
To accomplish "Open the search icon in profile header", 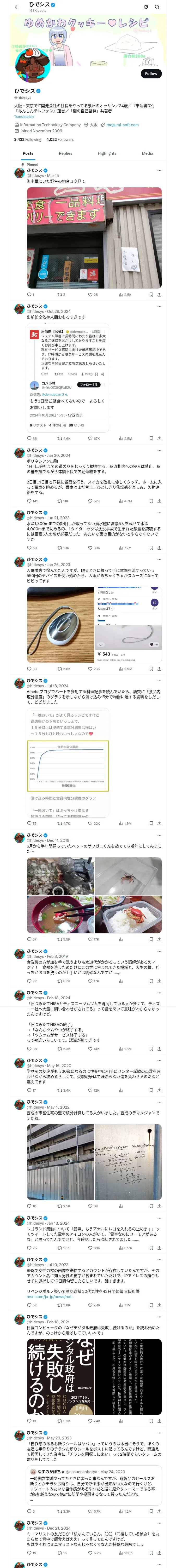I will [x=157, y=7].
